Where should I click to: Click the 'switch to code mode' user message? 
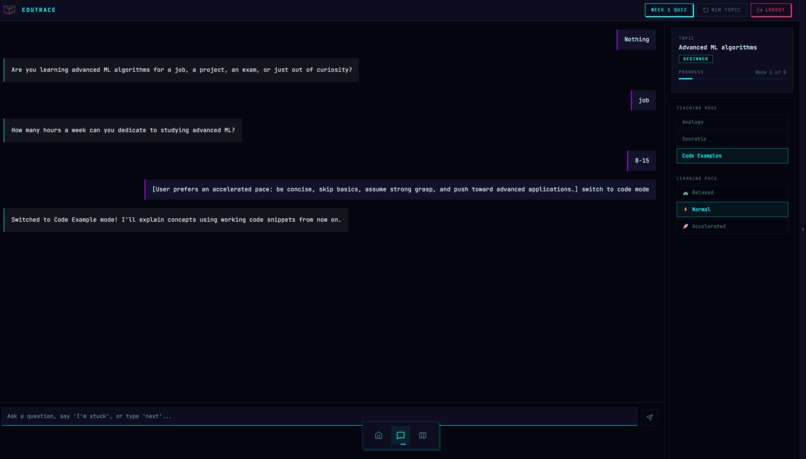click(x=400, y=190)
